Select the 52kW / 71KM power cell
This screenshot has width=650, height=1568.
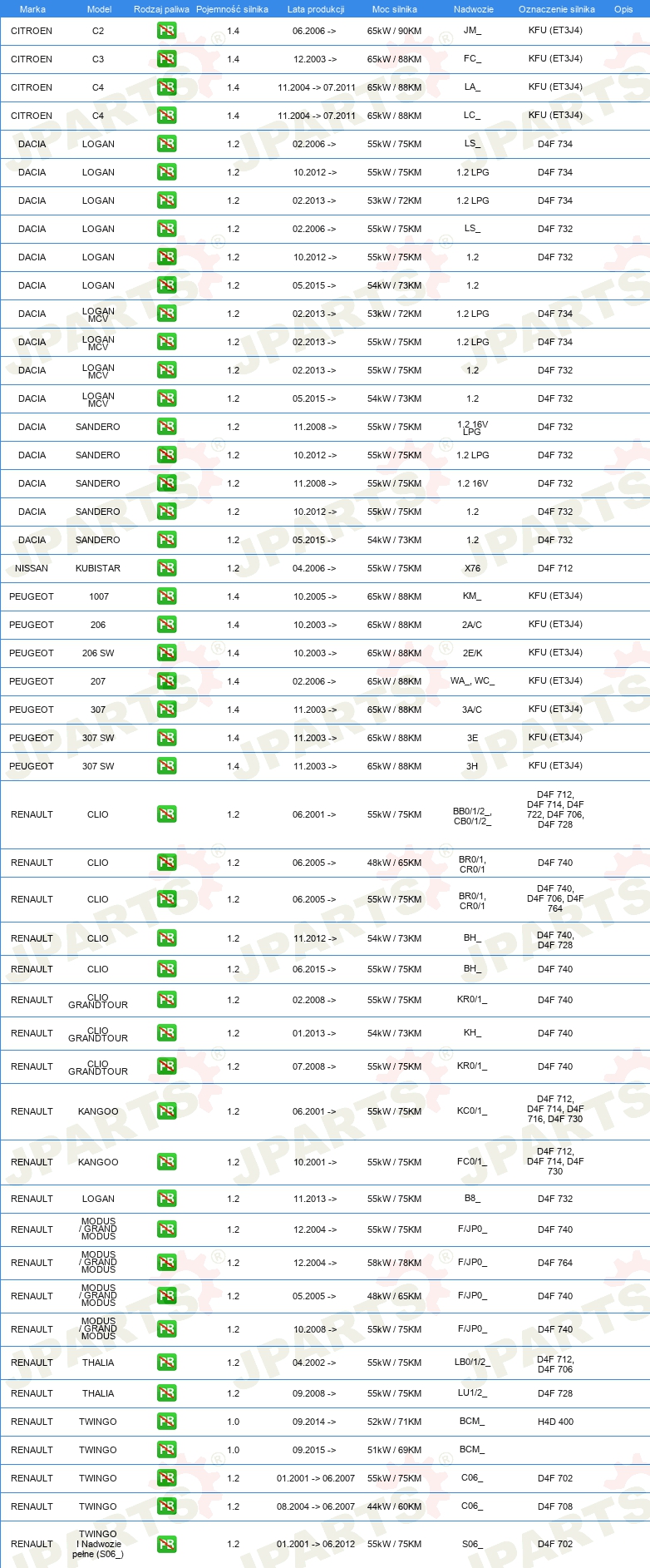click(395, 1422)
